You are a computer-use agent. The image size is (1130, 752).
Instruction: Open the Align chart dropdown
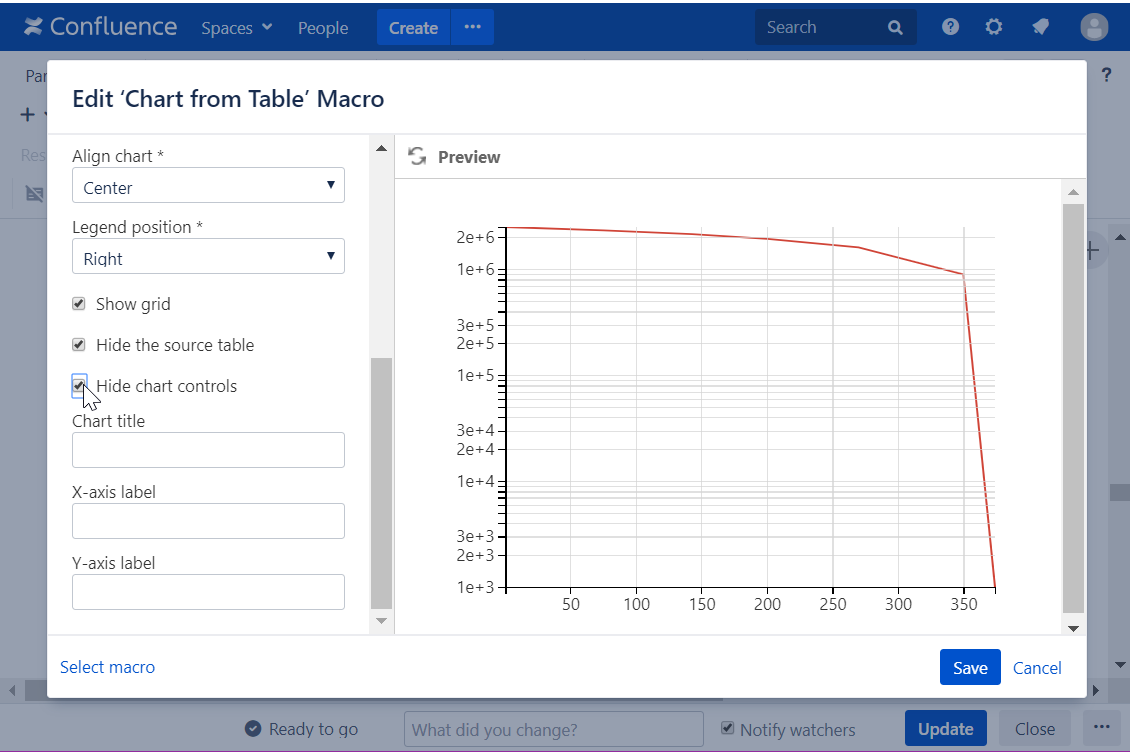pos(208,186)
